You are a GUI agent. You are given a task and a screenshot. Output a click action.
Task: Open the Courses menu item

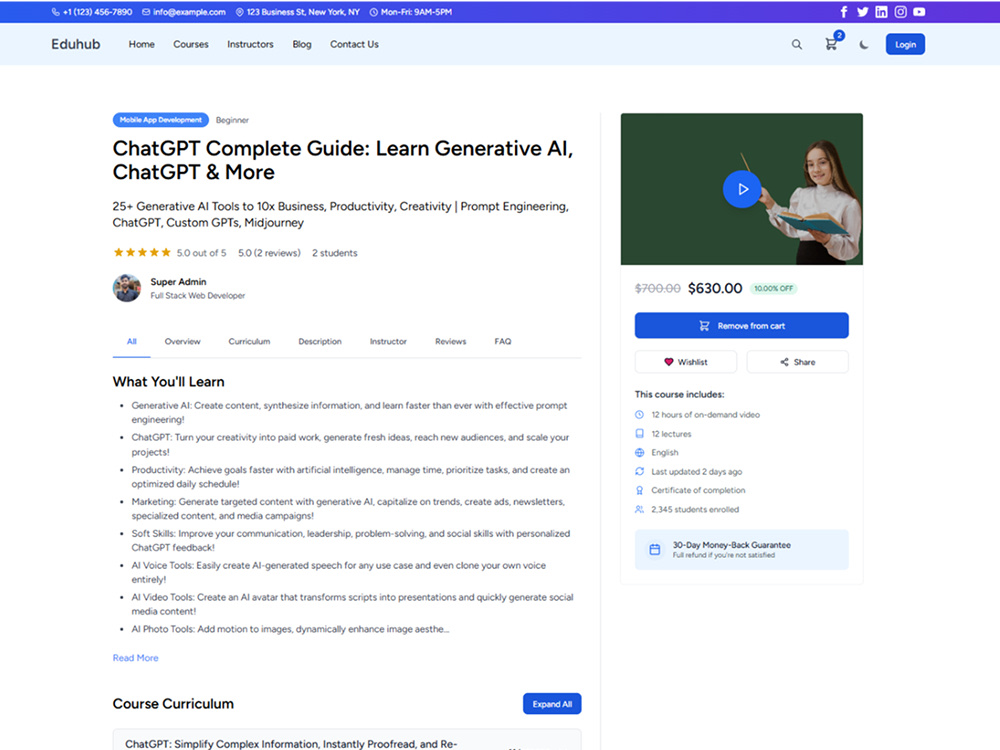pos(191,44)
